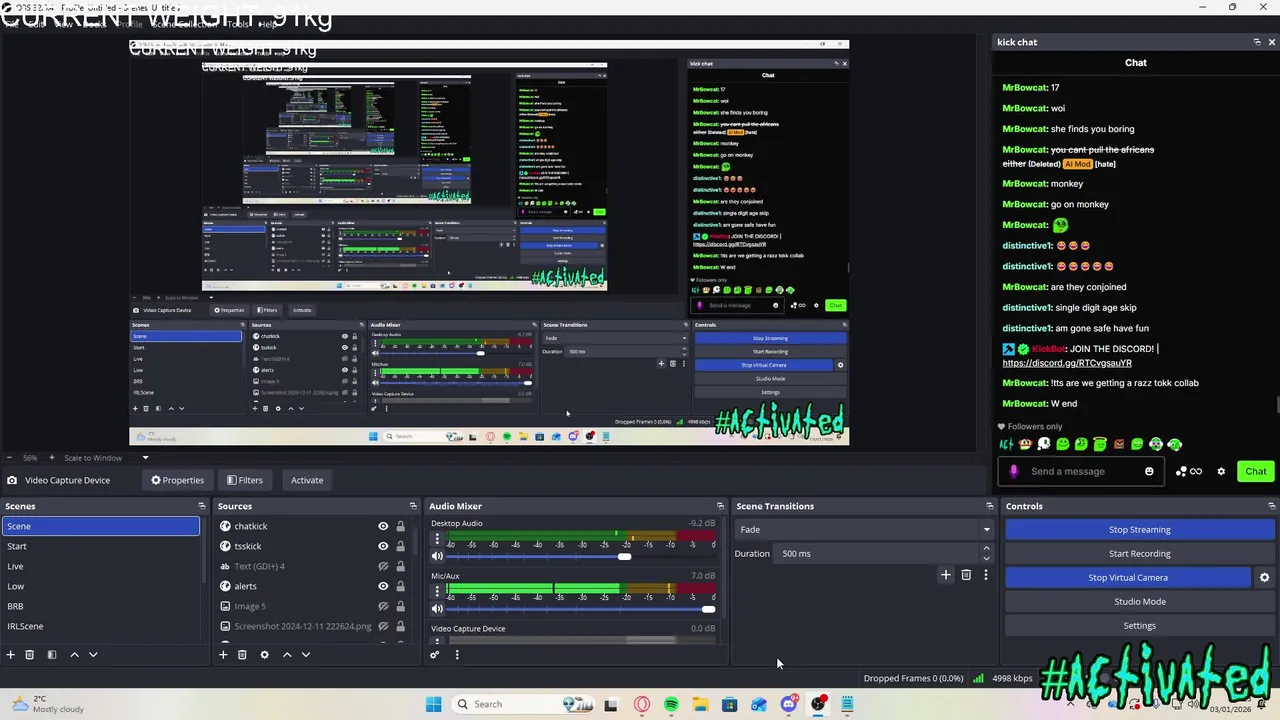Open Settings from Controls panel
This screenshot has width=1280, height=720.
[1139, 626]
